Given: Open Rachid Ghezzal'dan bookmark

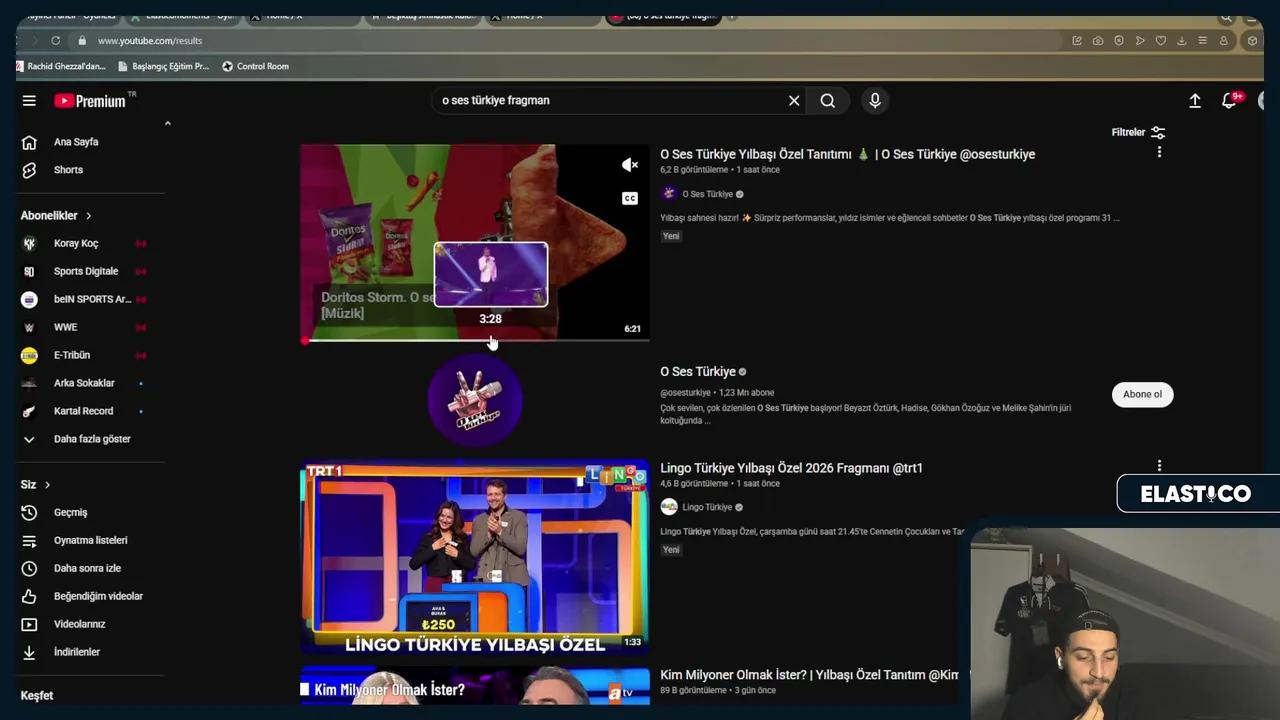Looking at the screenshot, I should click(x=62, y=67).
